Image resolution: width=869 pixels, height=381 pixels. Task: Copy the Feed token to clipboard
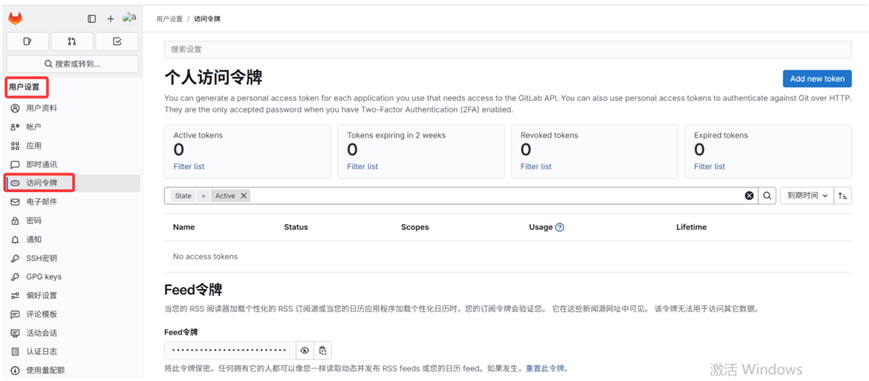(x=323, y=350)
